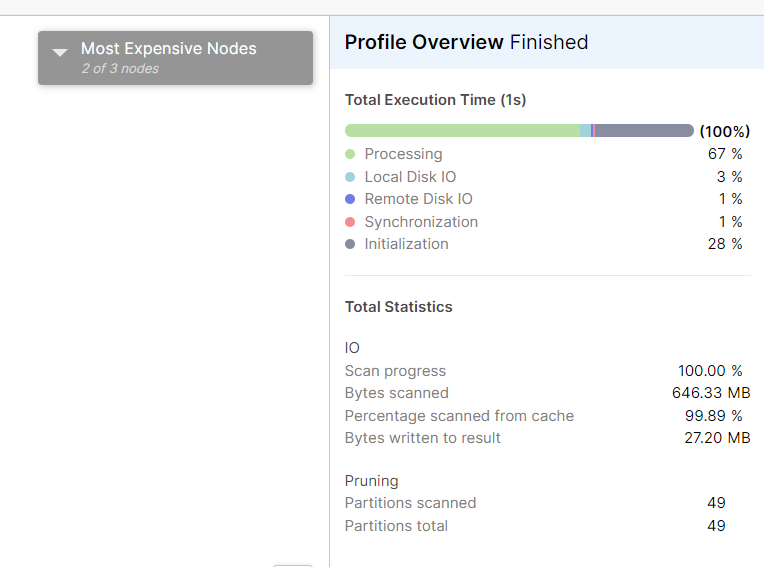Click the light-blue Local Disk segment in bar
The image size is (764, 567).
click(x=585, y=131)
